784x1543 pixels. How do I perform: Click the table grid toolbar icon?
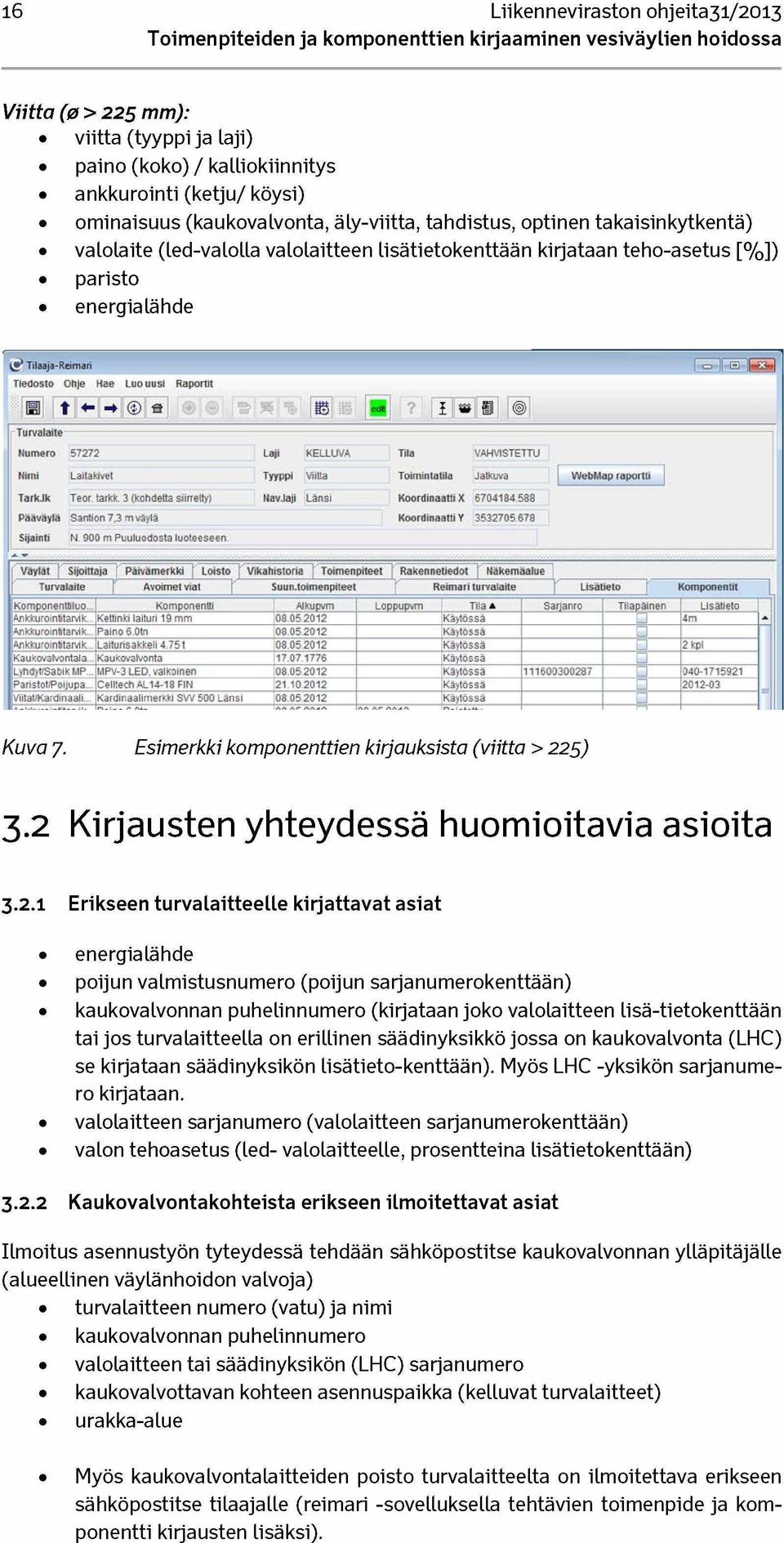point(322,408)
